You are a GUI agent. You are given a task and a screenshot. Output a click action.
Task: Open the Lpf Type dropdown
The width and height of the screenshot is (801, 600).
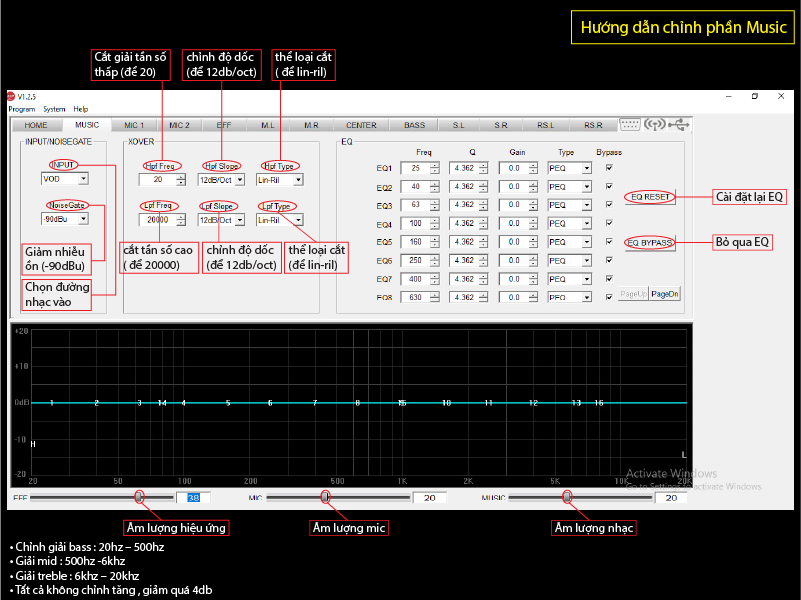coord(280,220)
